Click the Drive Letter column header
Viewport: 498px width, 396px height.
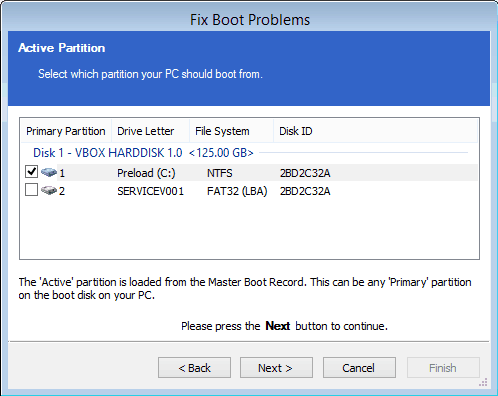pyautogui.click(x=150, y=131)
